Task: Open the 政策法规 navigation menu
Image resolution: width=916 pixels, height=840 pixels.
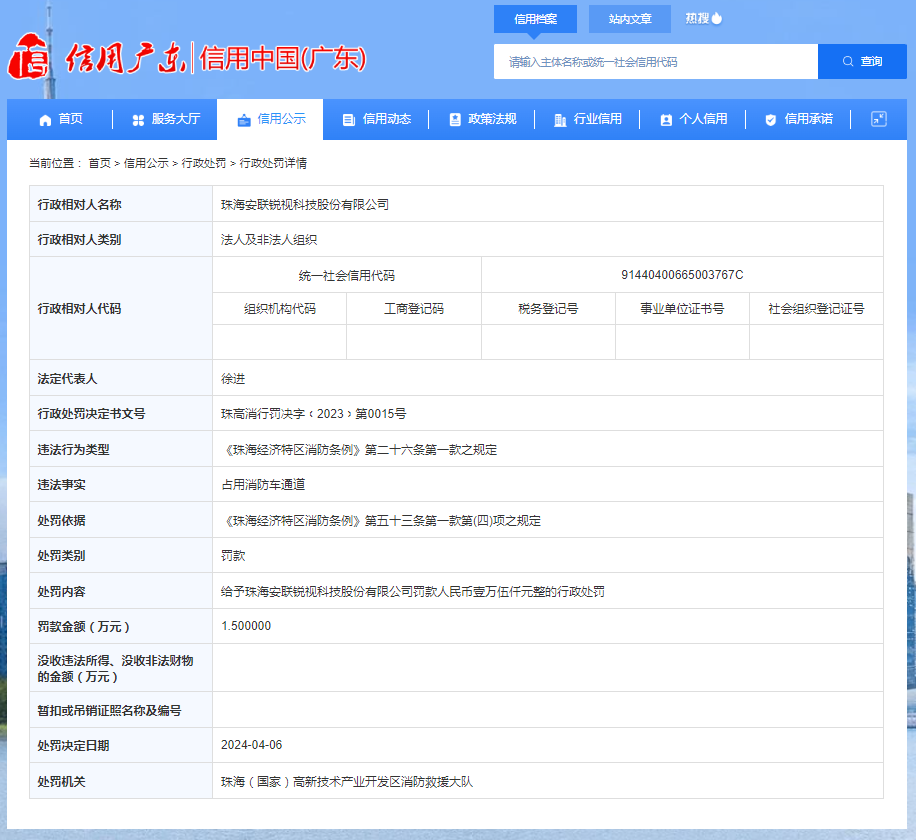Action: (x=483, y=119)
